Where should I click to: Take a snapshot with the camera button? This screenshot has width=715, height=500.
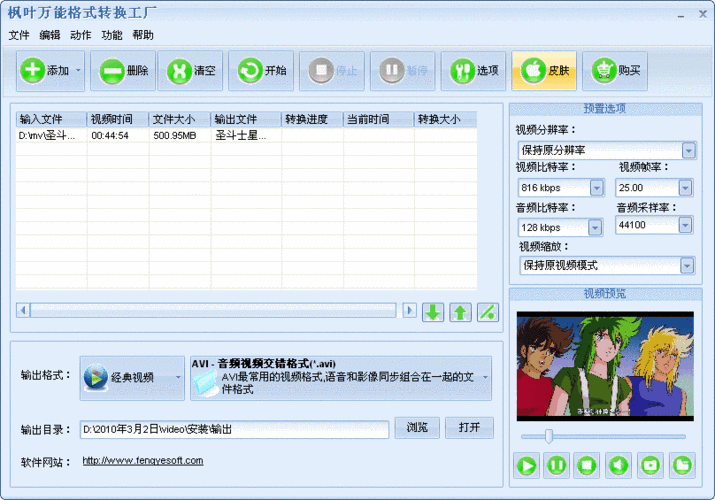click(650, 465)
